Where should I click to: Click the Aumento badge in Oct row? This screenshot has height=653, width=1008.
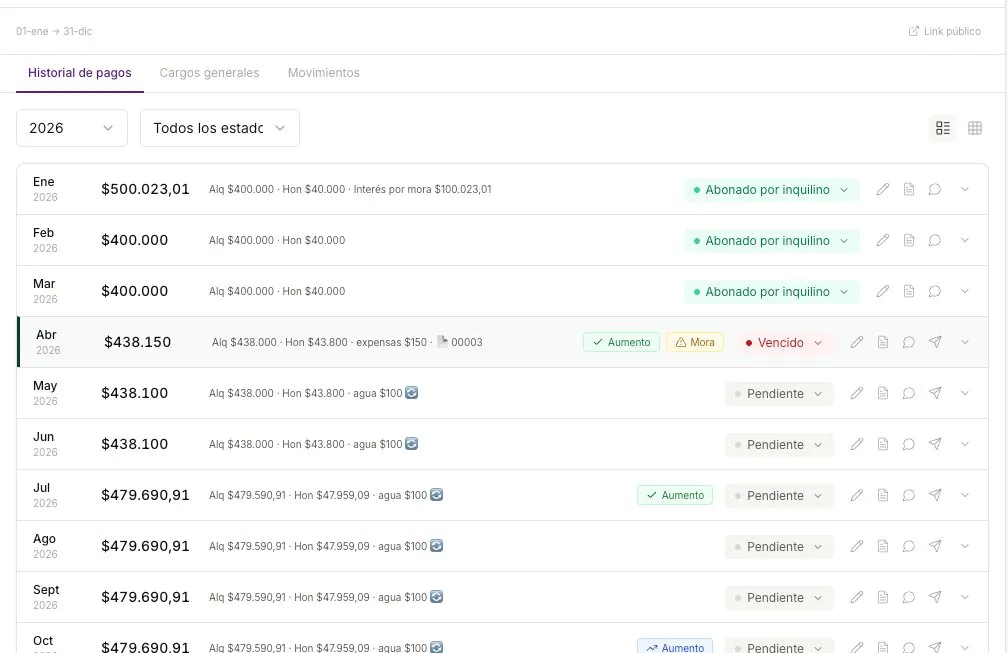(675, 647)
